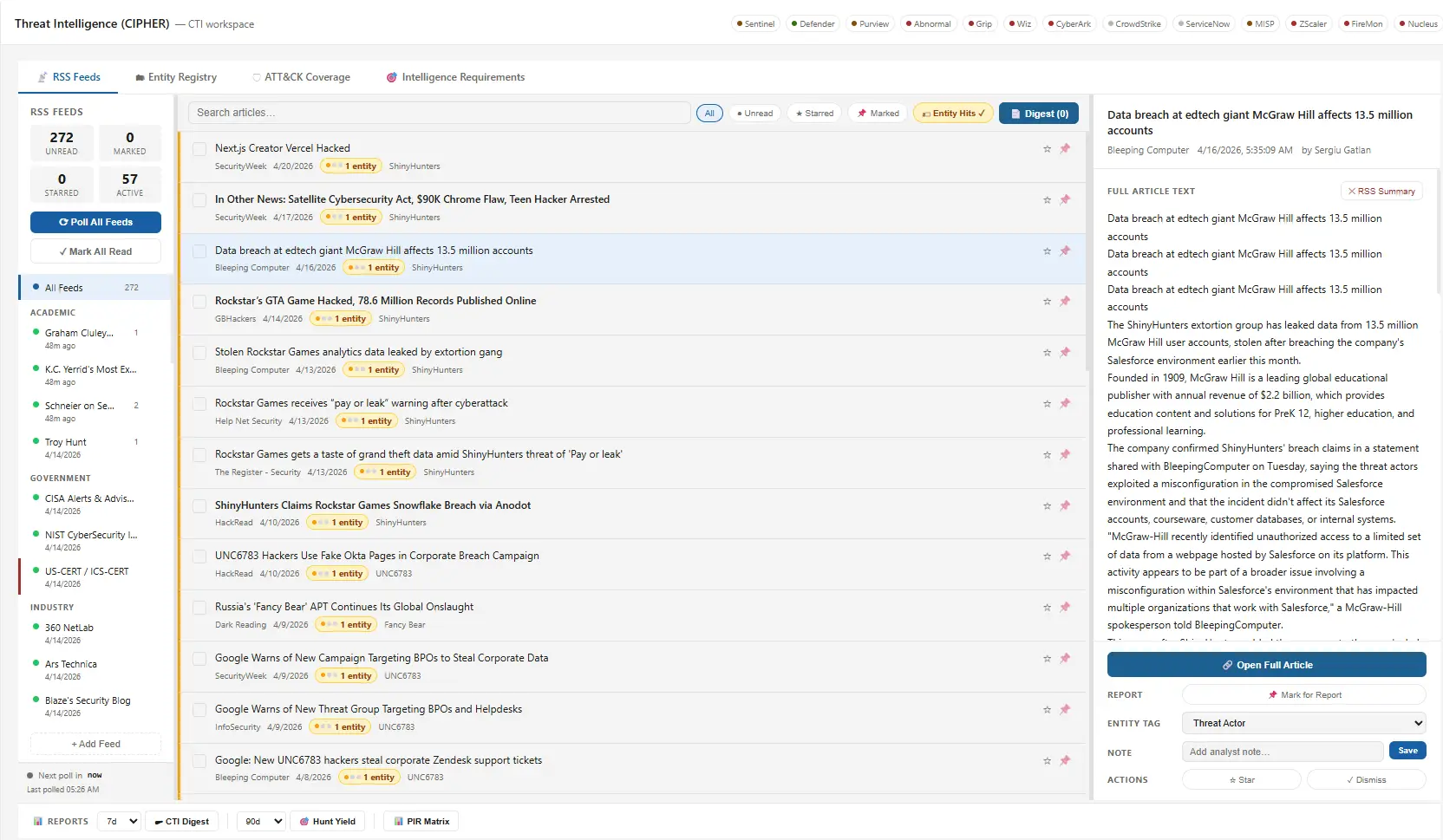Expand the Entity Tag Threat Actor dropdown
This screenshot has height=840, width=1443.
click(x=1304, y=723)
